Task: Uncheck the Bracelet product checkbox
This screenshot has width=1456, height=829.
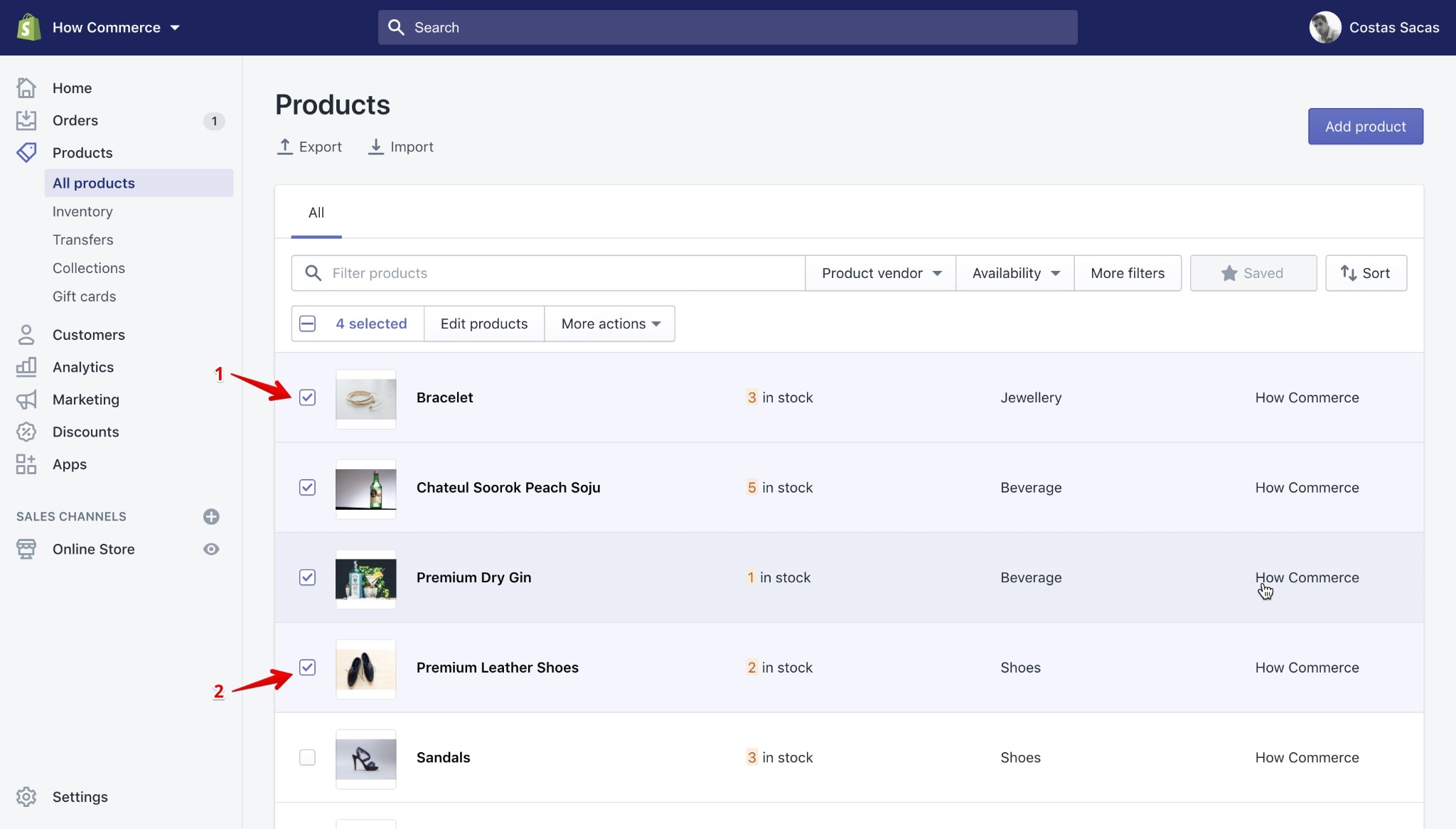Action: [x=307, y=397]
